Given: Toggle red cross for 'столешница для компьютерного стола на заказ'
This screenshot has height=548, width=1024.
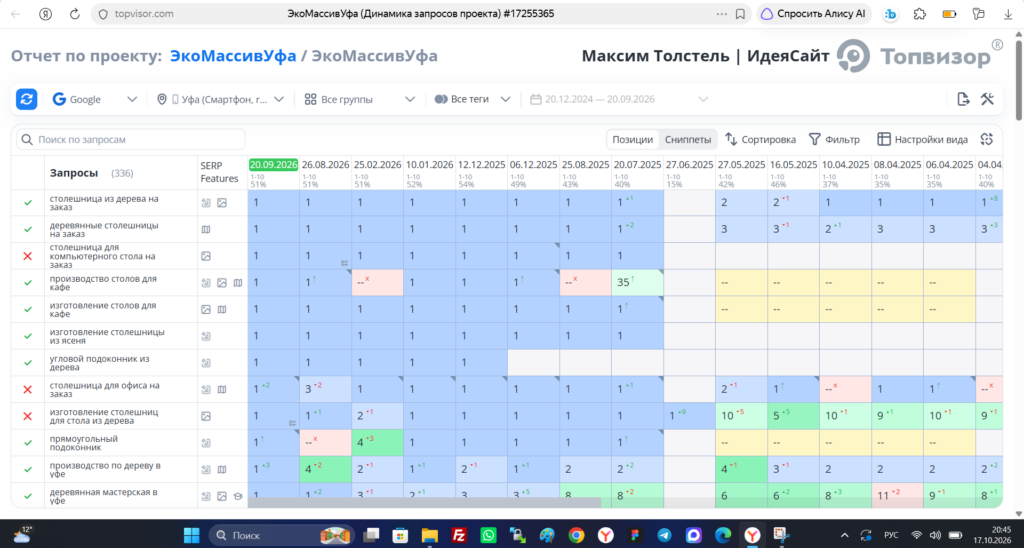Looking at the screenshot, I should pos(27,256).
